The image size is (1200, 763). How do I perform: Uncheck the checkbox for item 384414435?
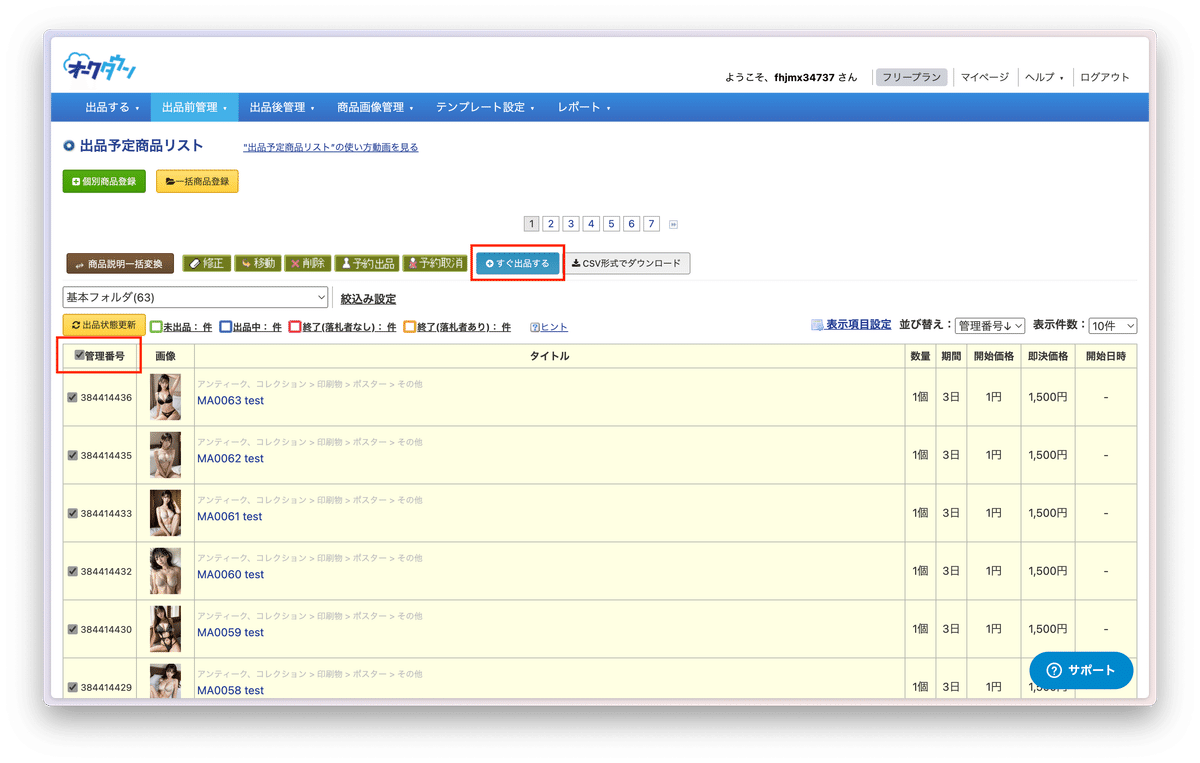tap(72, 456)
